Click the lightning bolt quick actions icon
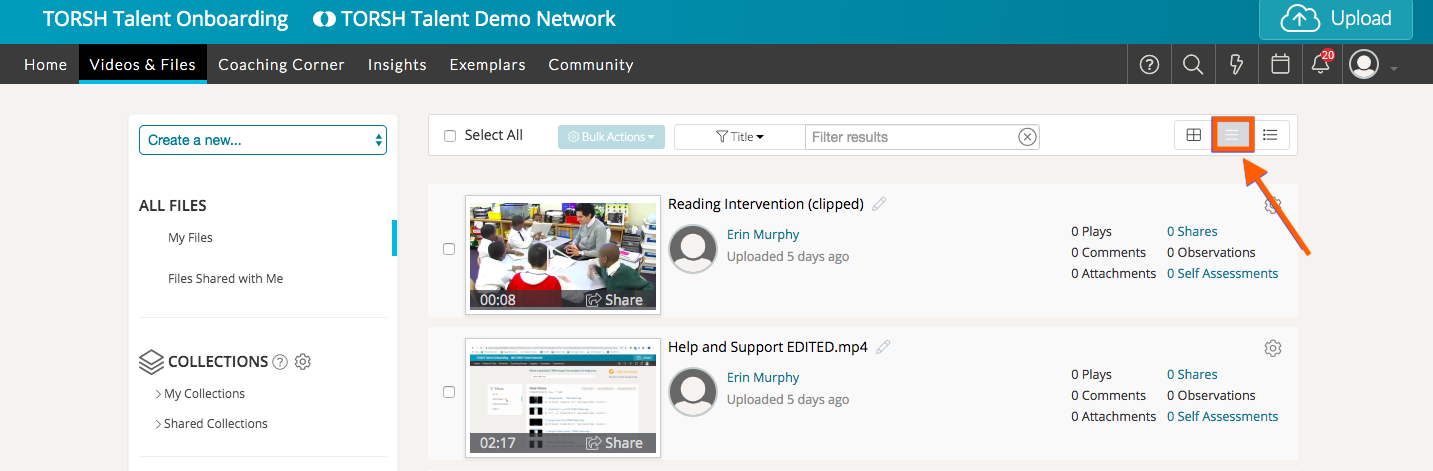This screenshot has height=471, width=1433. tap(1236, 65)
